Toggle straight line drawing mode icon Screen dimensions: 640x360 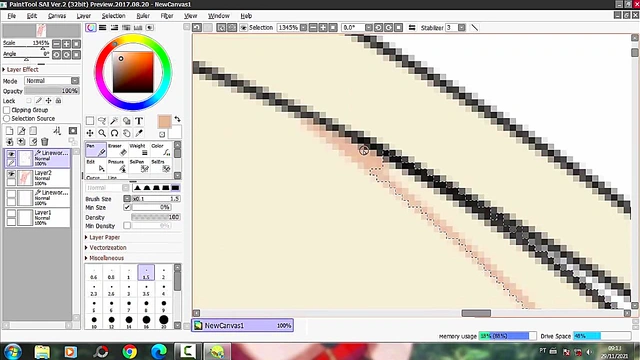click(x=474, y=27)
